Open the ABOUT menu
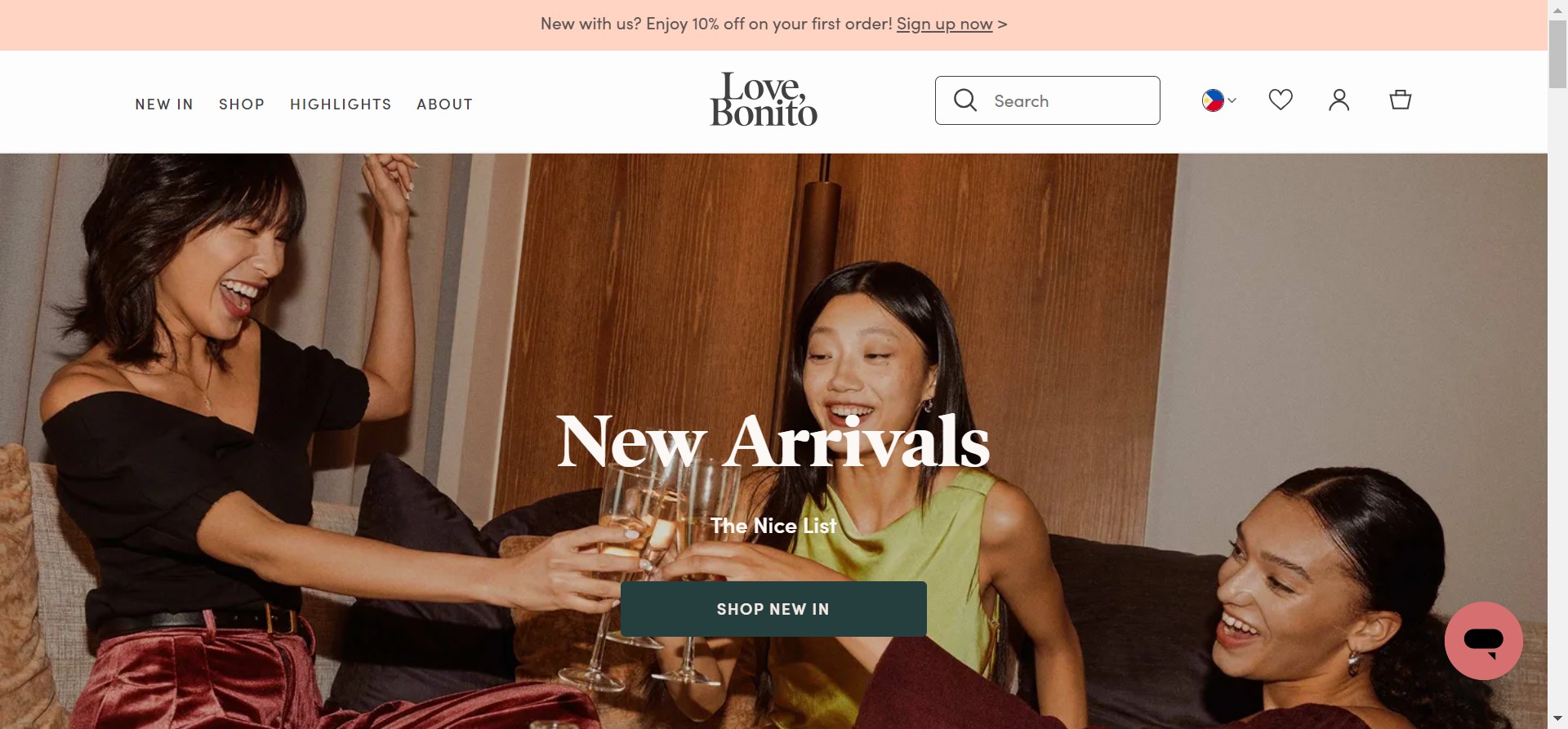The image size is (1568, 729). tap(444, 104)
